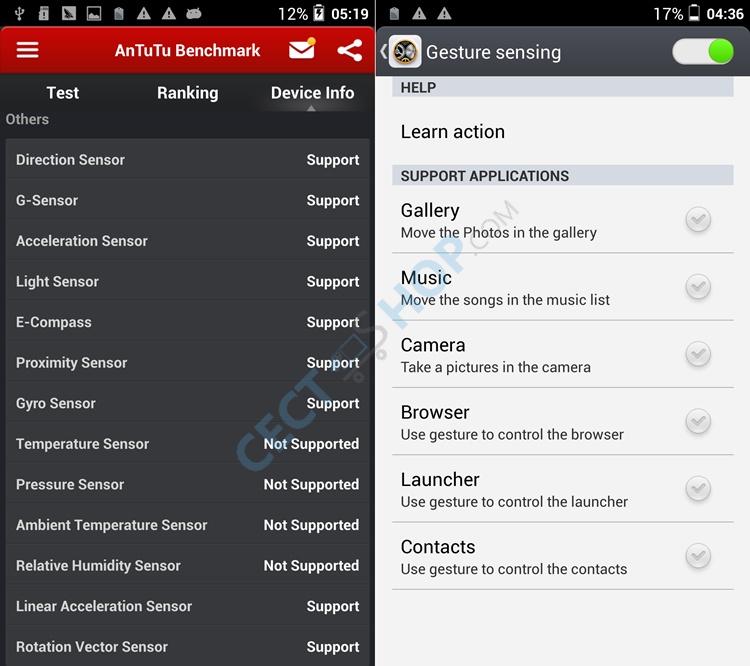This screenshot has height=666, width=750.
Task: Tap the USB status icon
Action: pos(19,13)
